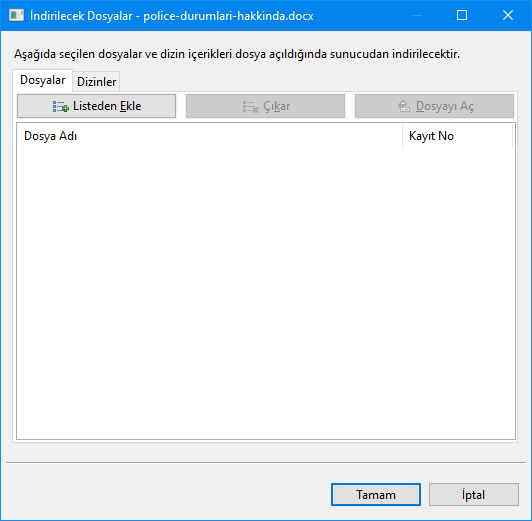Click the open-file icon beside Dosyayı Aç
The height and width of the screenshot is (521, 532).
point(404,106)
